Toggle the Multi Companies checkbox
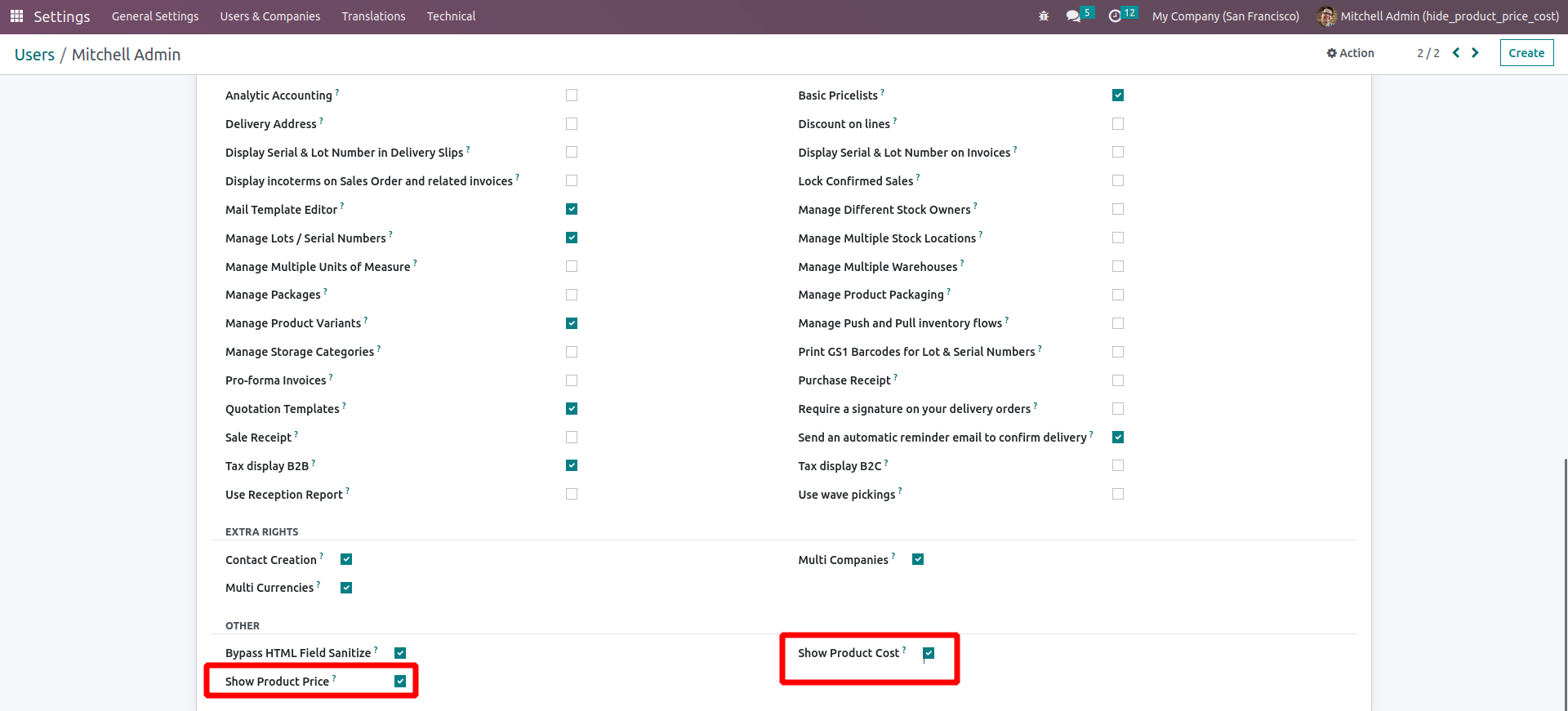Screen dimensions: 1568x711 [x=918, y=559]
